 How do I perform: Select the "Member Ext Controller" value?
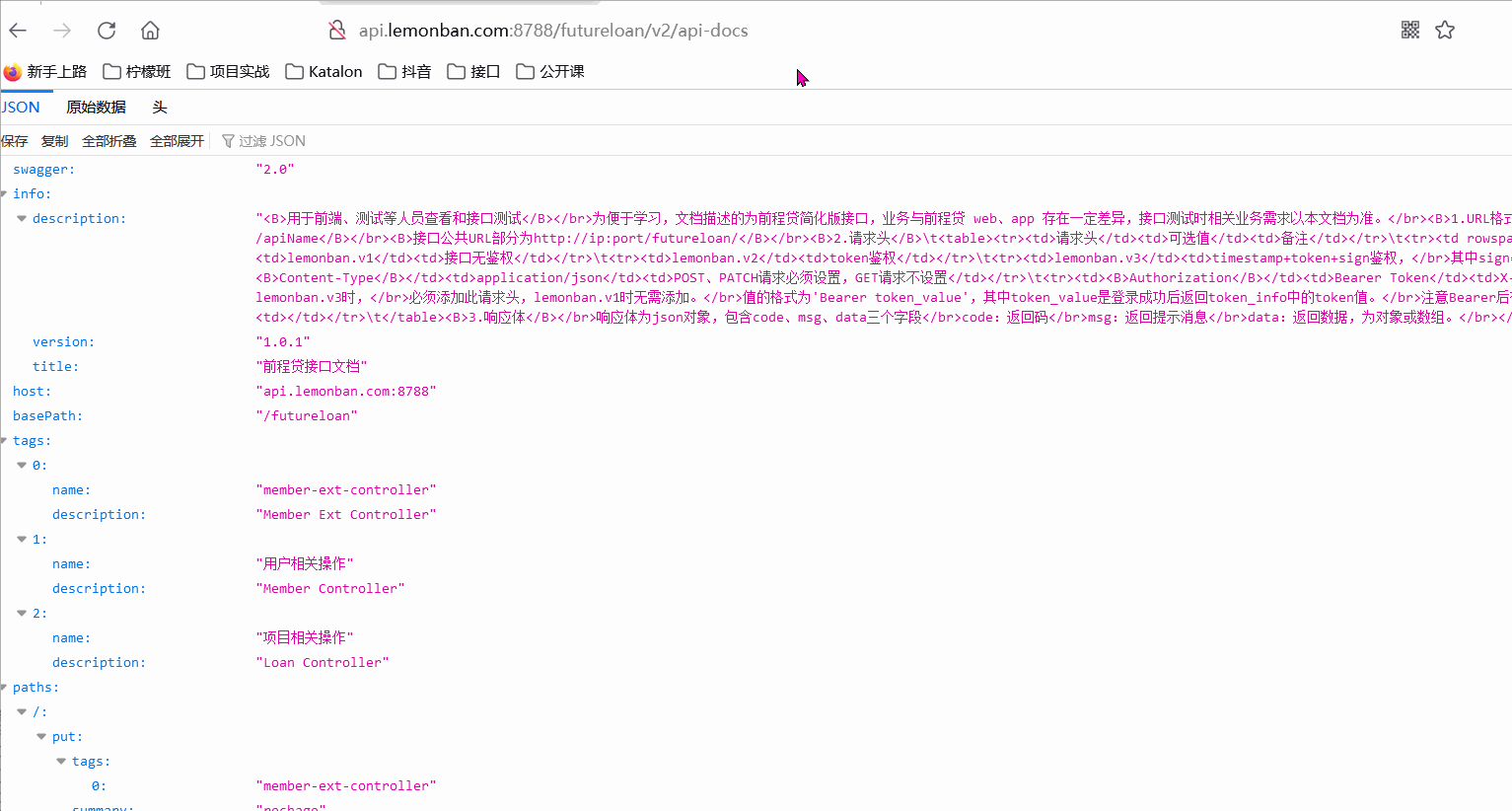[346, 515]
